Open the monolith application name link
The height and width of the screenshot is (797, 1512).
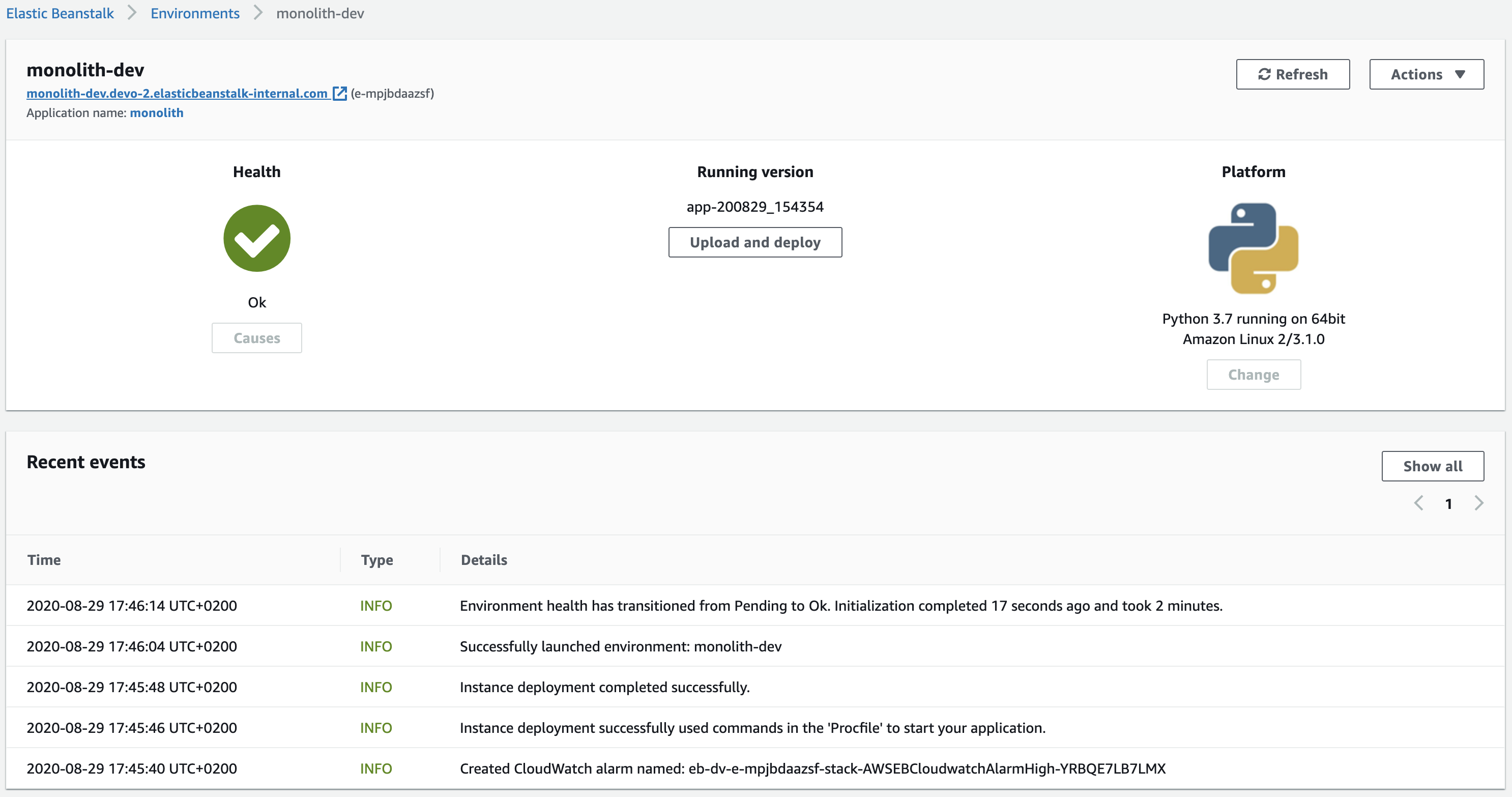tap(157, 113)
